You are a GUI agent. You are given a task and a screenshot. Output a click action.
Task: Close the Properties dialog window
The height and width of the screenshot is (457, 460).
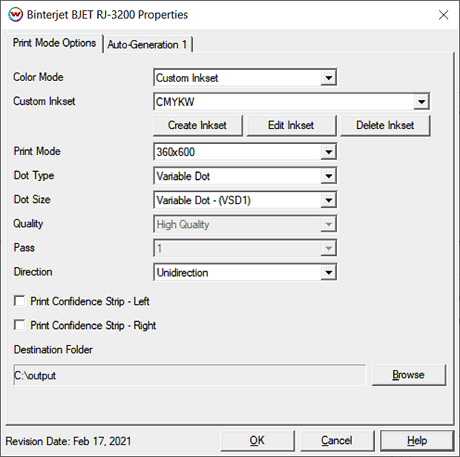443,15
